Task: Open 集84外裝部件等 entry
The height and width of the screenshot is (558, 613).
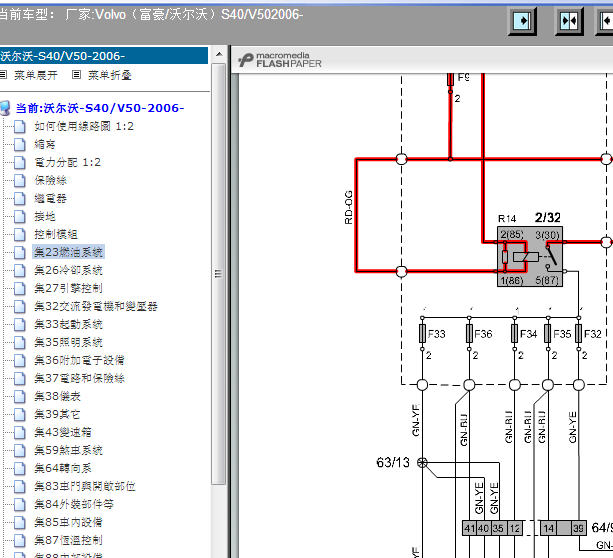Action: point(74,504)
